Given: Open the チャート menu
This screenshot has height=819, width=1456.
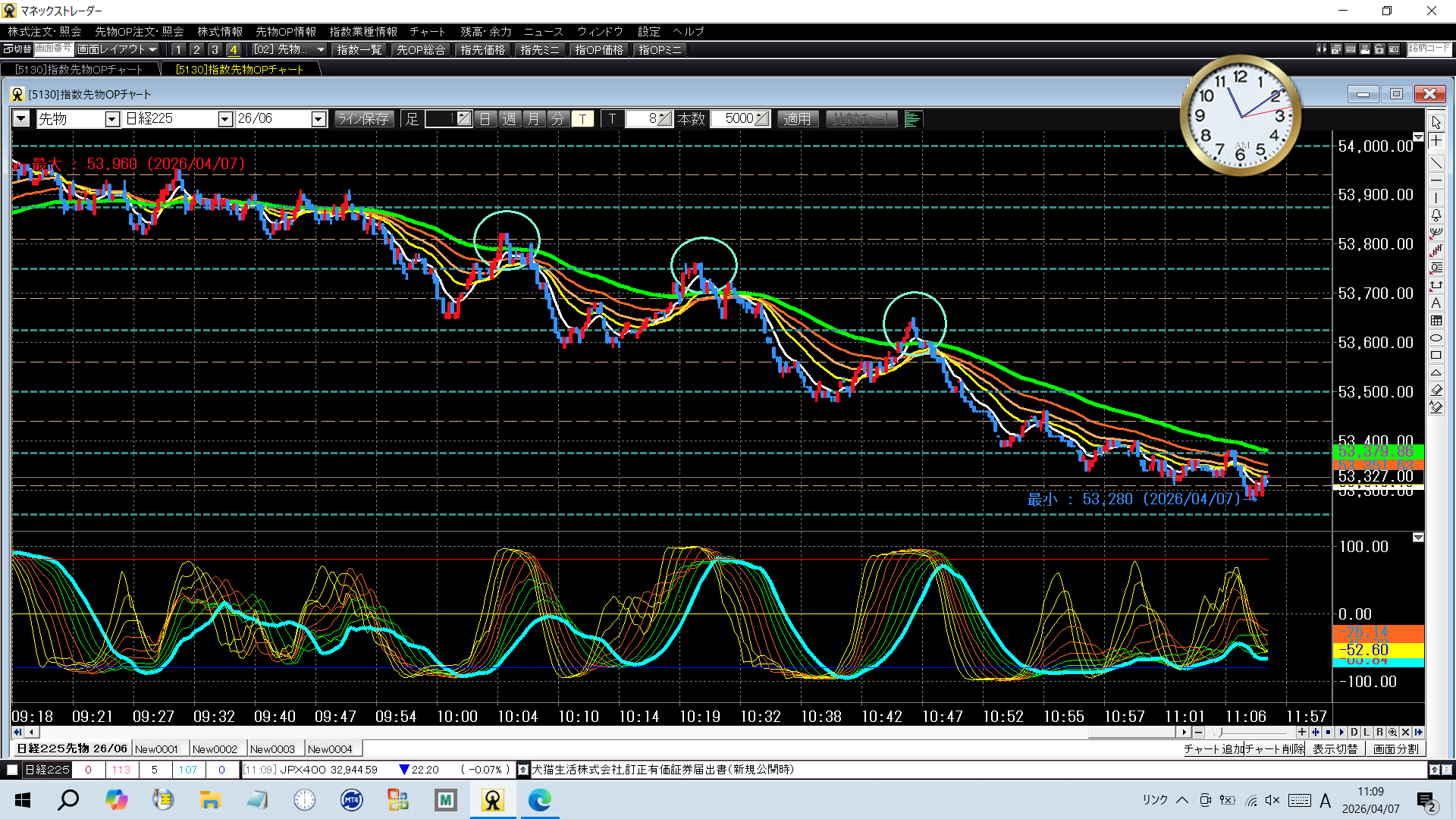Looking at the screenshot, I should point(427,32).
